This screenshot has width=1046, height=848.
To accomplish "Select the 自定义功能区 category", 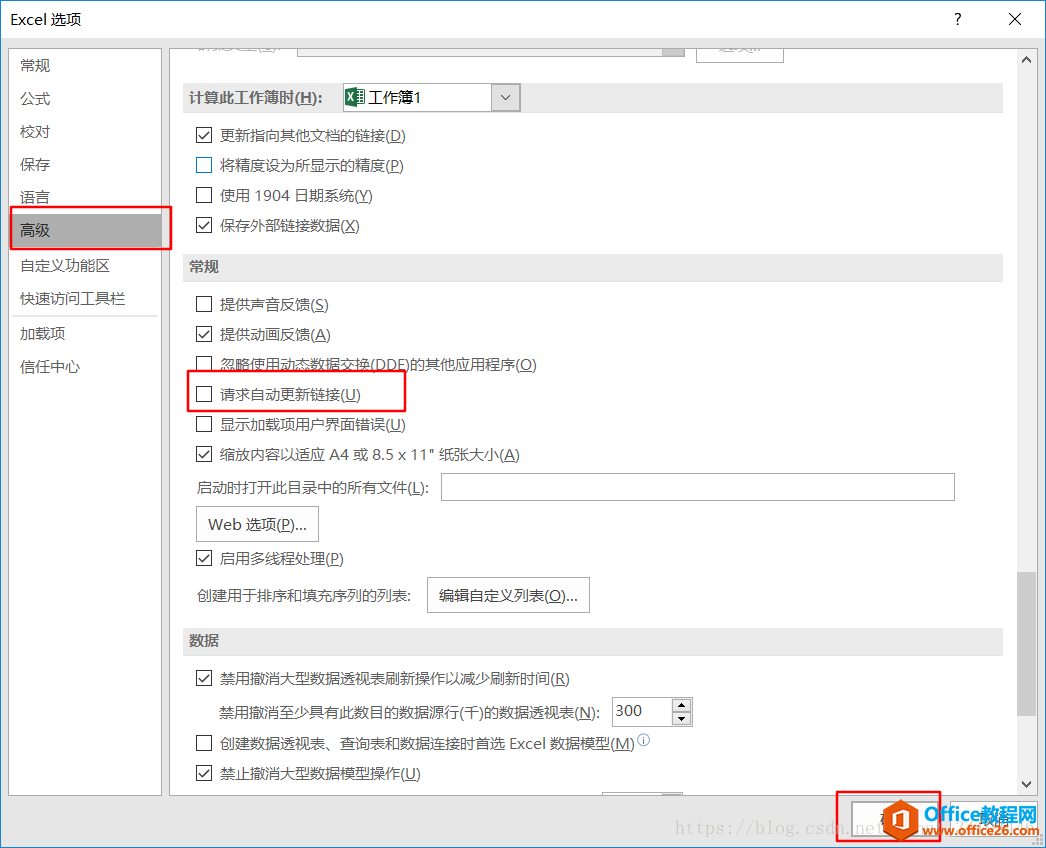I will 62,265.
